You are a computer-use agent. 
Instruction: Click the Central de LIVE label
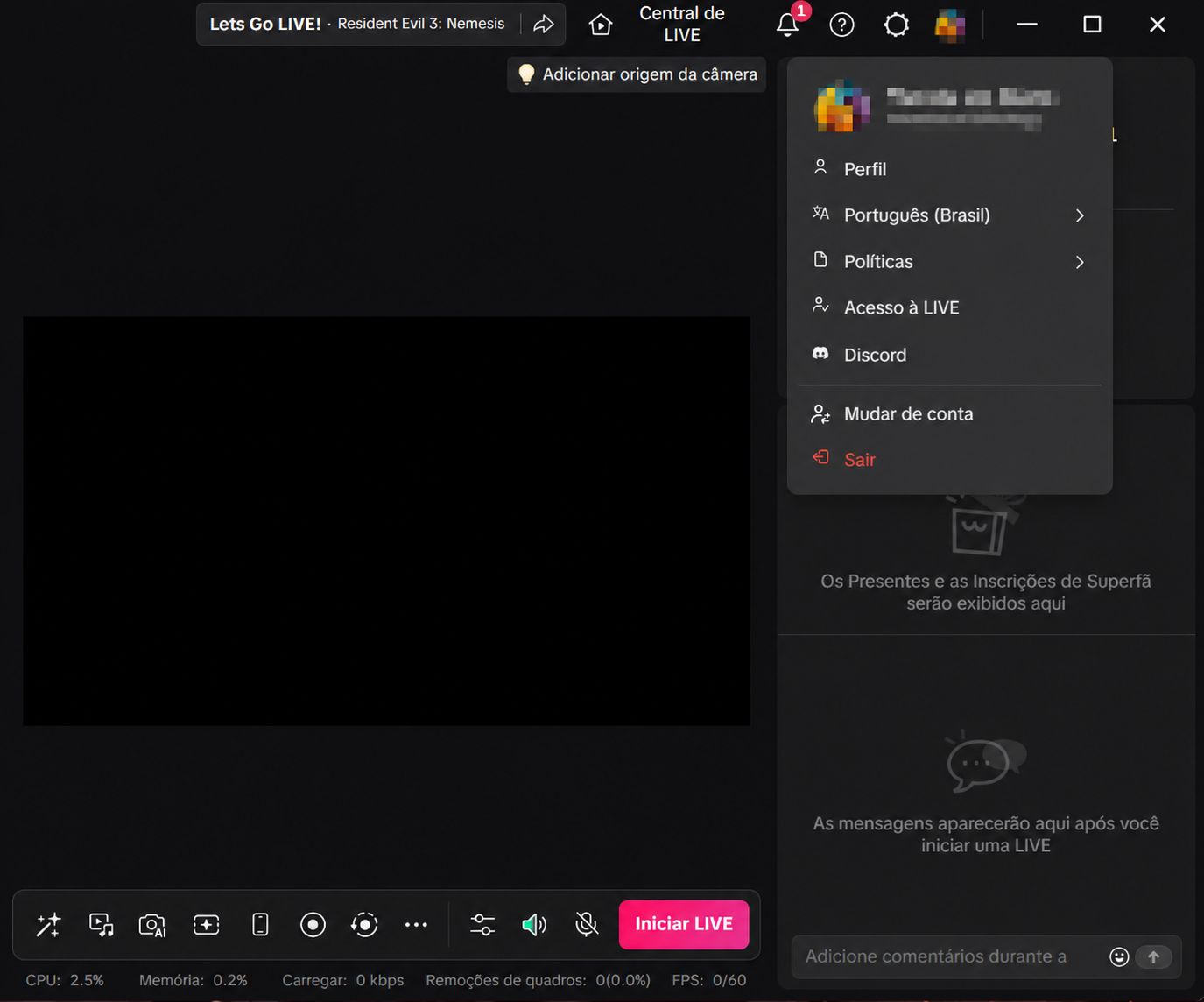coord(682,24)
